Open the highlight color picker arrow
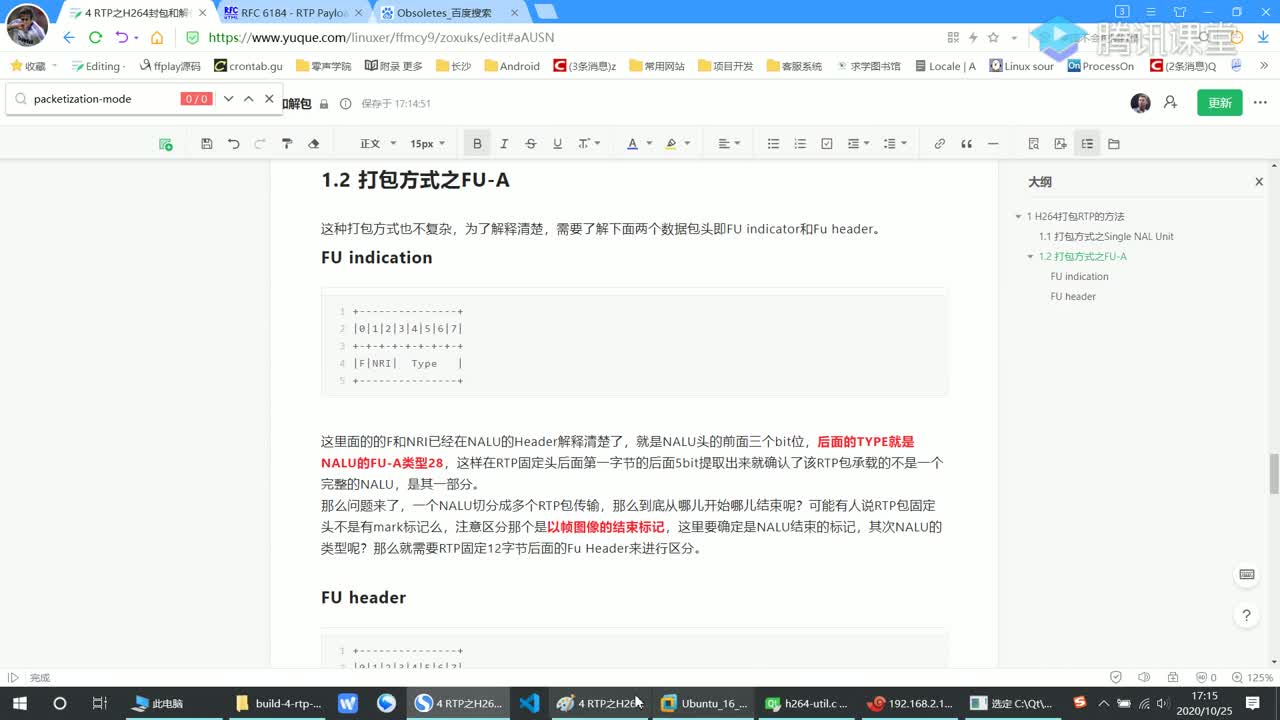Screen dimensions: 1280x720 coord(686,144)
